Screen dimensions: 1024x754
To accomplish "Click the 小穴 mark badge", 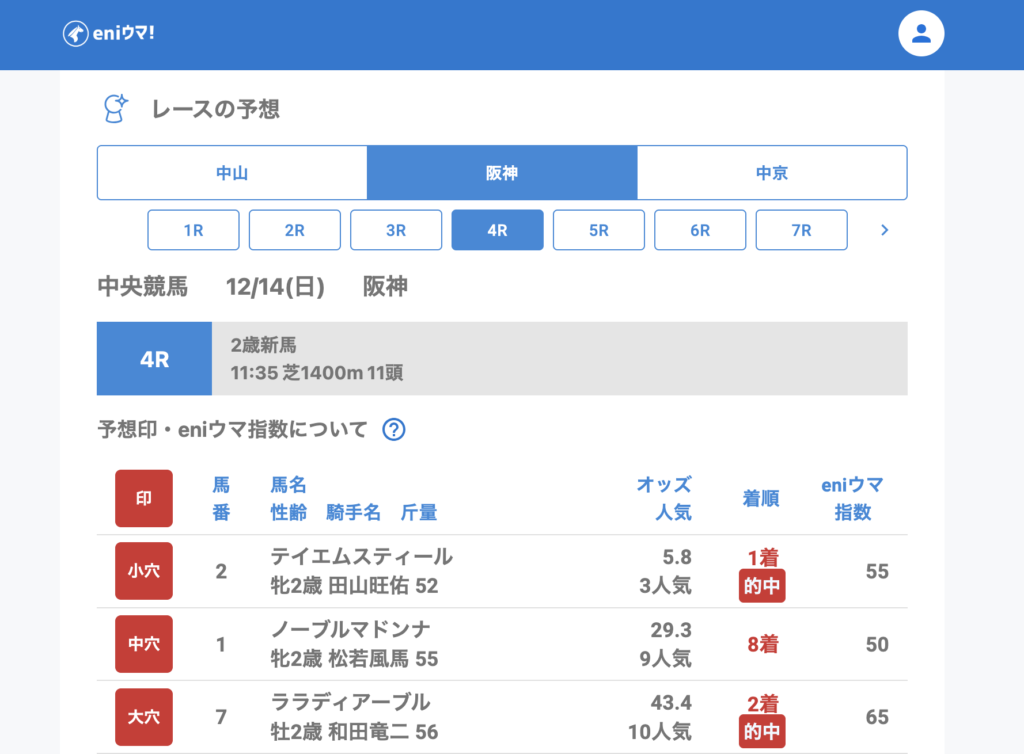I will point(144,571).
